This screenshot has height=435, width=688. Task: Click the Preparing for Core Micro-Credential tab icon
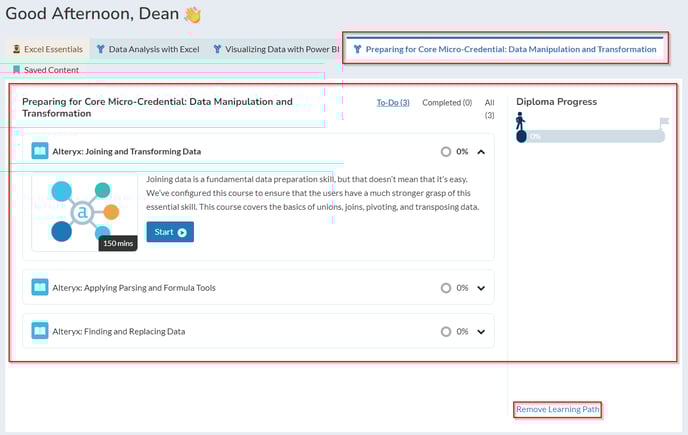(x=358, y=49)
